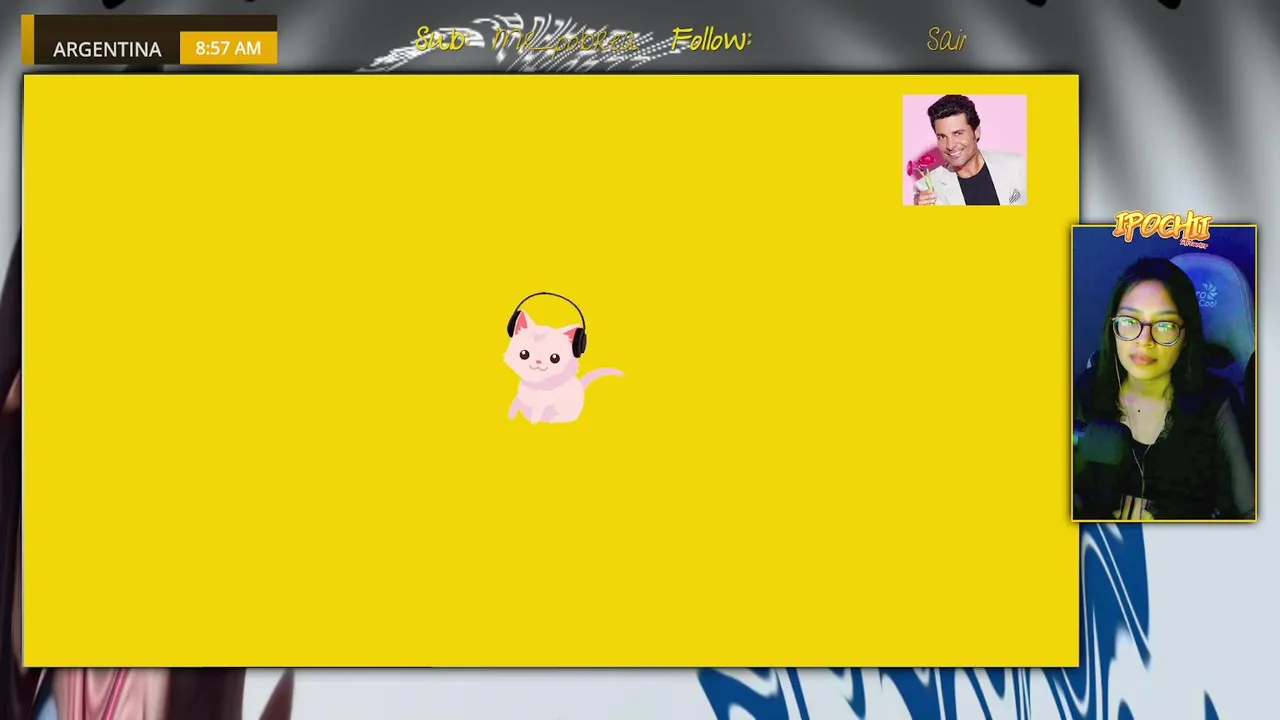Click the subscriber name beside 'Sub:'

[x=565, y=41]
